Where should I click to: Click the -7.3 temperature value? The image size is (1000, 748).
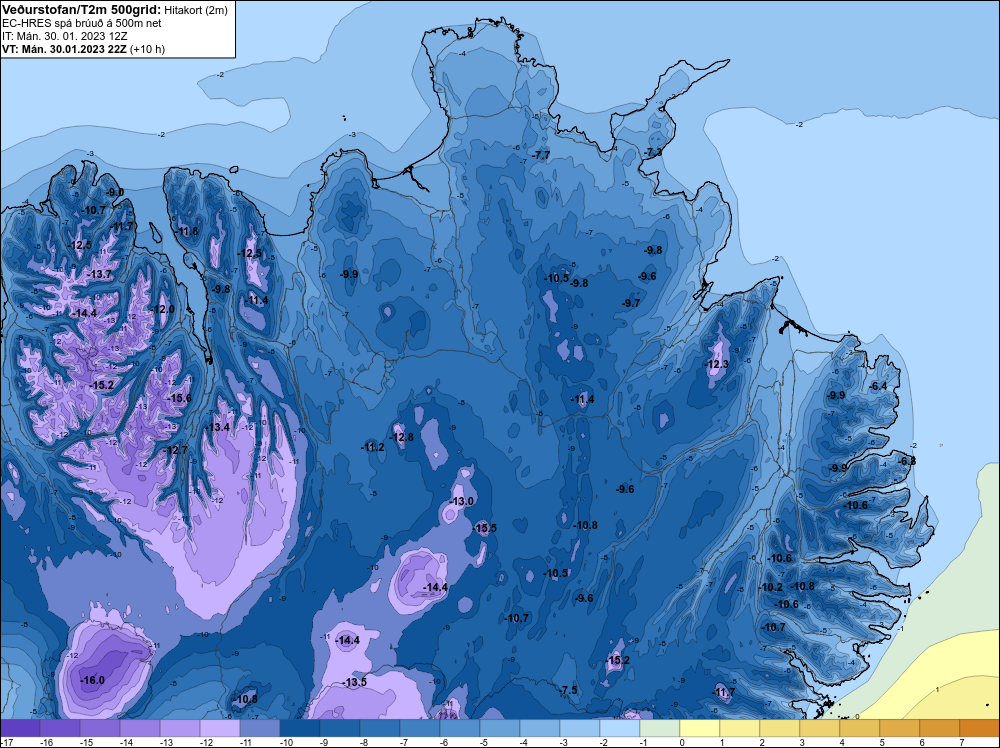(652, 152)
